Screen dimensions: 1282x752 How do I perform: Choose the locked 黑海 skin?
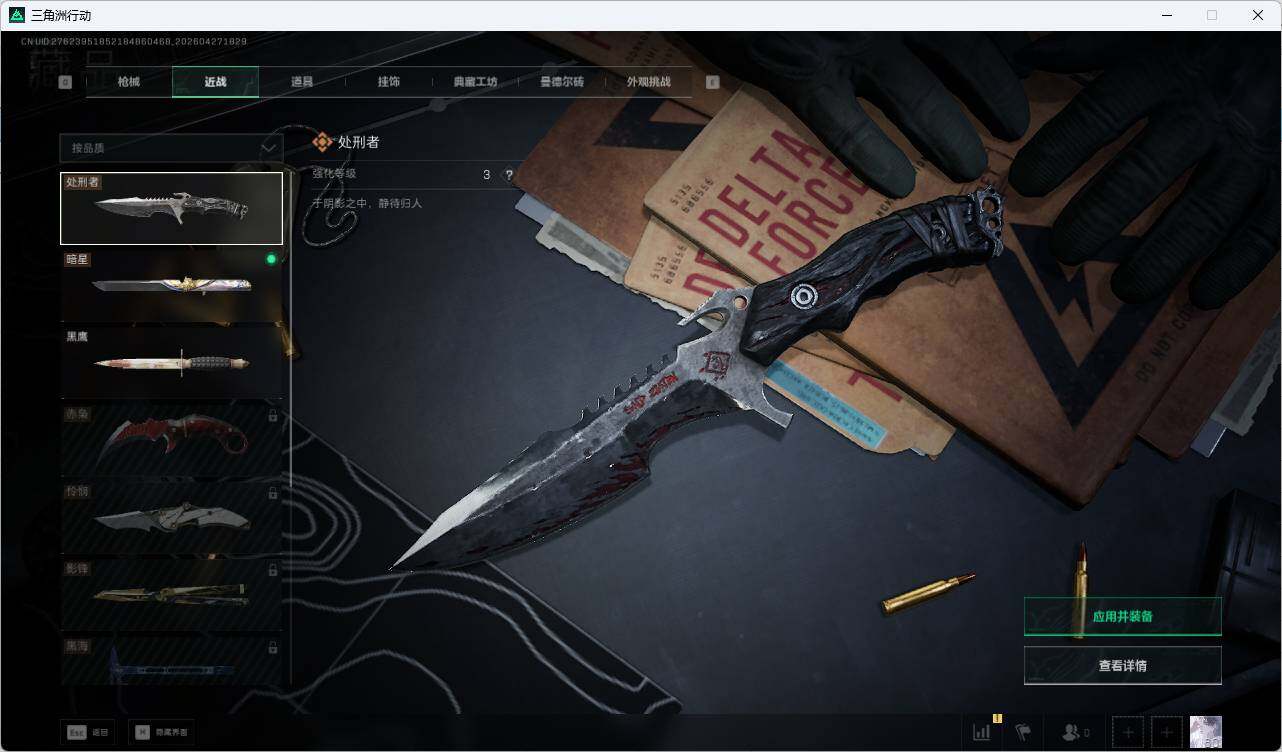click(171, 660)
